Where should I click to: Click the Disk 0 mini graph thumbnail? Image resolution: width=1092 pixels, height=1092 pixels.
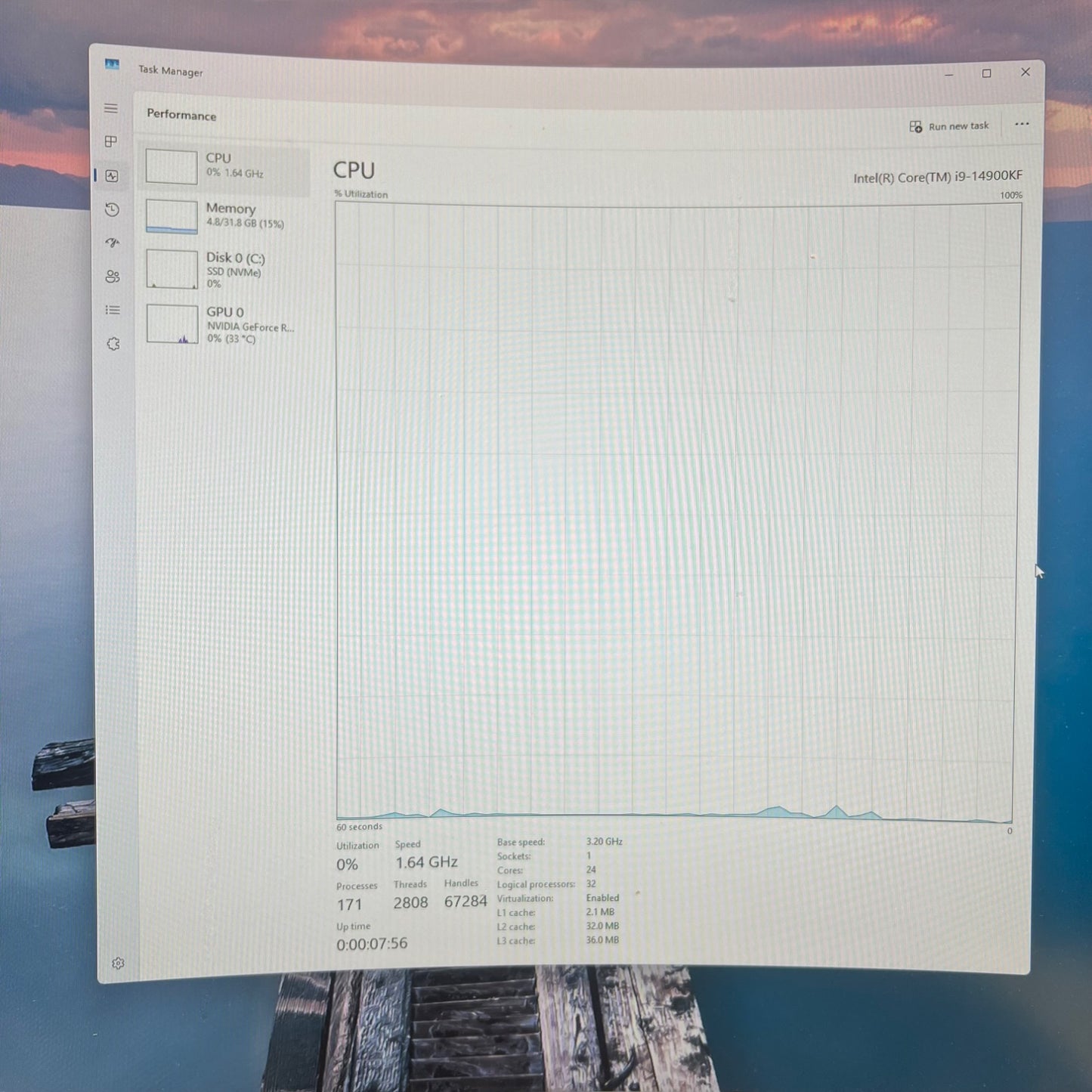click(x=172, y=270)
